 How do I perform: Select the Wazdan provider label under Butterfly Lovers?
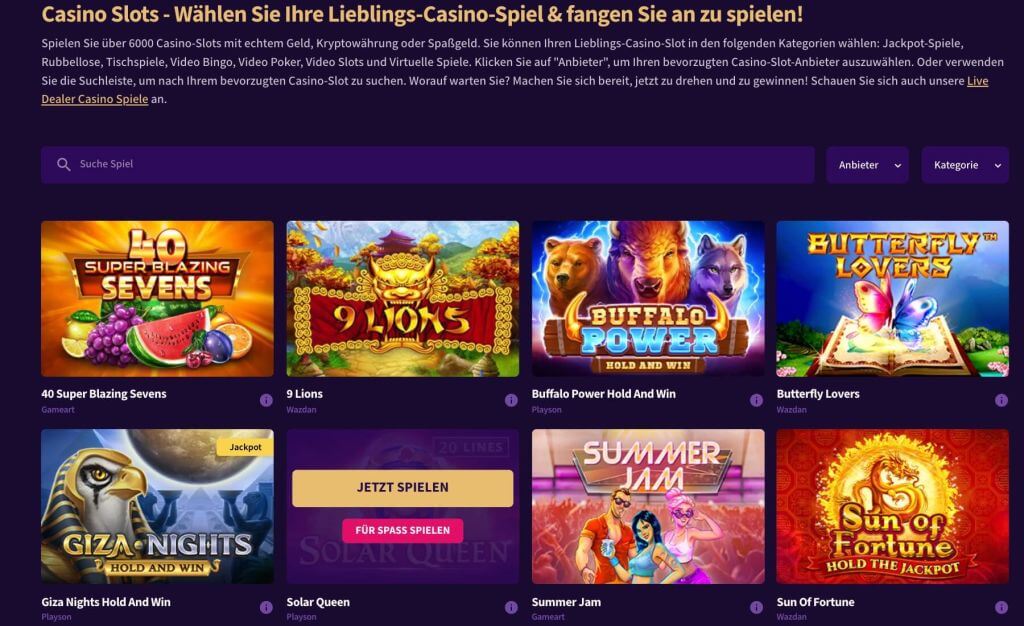pyautogui.click(x=791, y=409)
